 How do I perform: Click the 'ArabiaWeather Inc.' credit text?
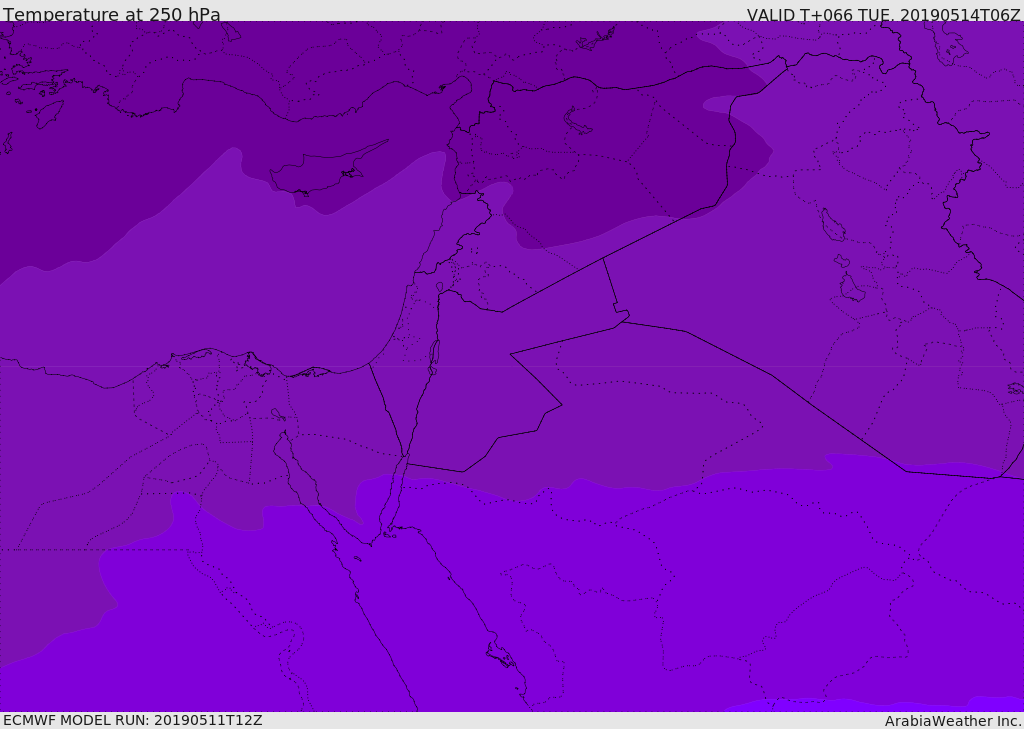(954, 721)
